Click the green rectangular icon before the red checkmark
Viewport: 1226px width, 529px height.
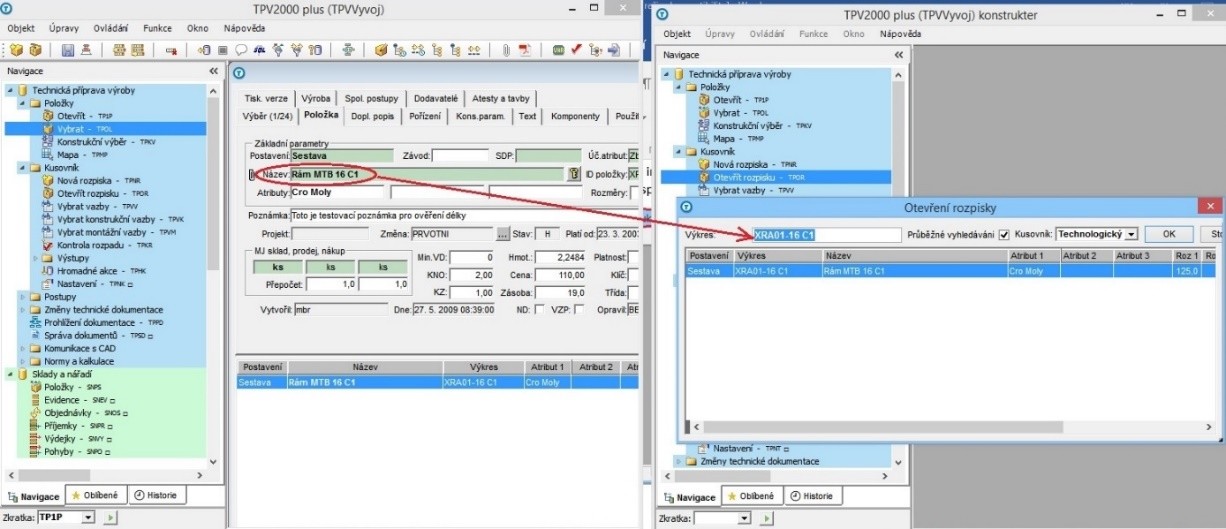pos(559,50)
